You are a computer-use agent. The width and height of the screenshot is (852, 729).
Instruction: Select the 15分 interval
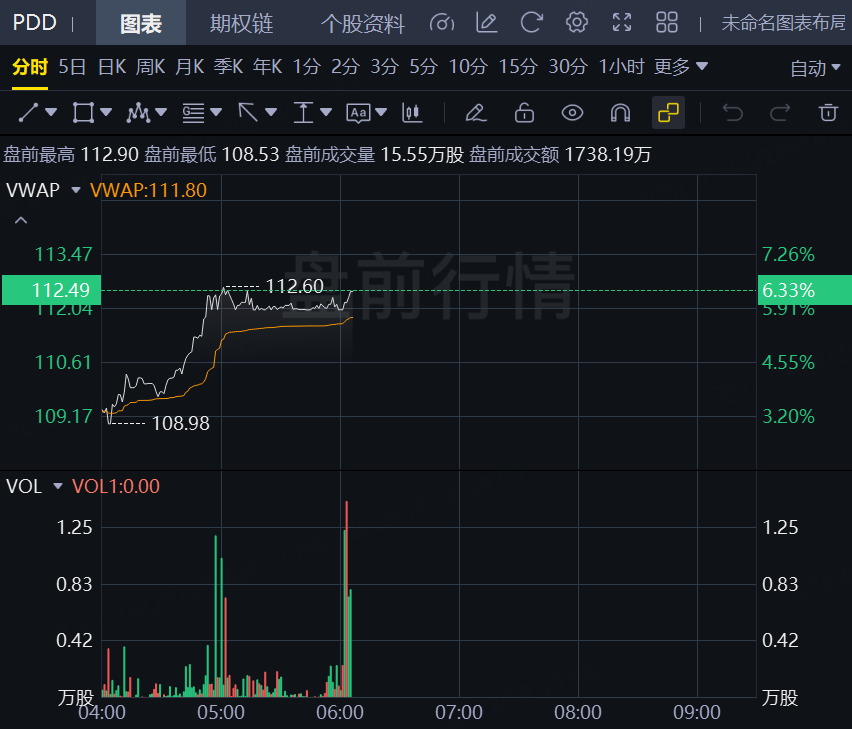(x=518, y=67)
